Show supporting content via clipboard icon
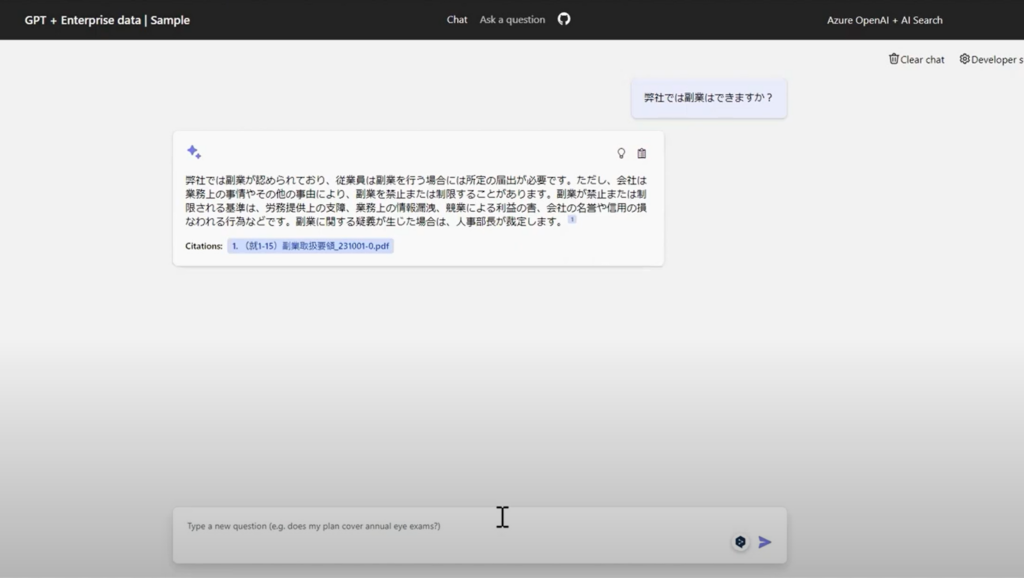Image resolution: width=1024 pixels, height=578 pixels. (642, 153)
